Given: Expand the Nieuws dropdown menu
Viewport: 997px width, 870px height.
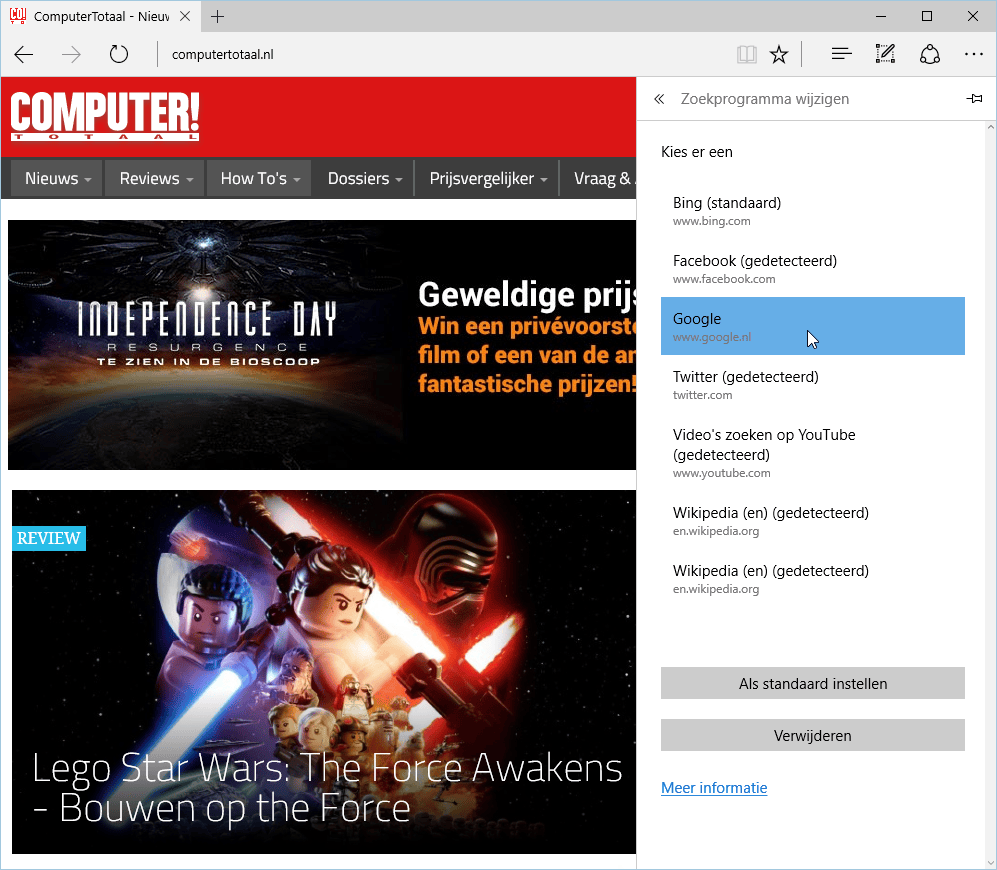Looking at the screenshot, I should [x=58, y=179].
